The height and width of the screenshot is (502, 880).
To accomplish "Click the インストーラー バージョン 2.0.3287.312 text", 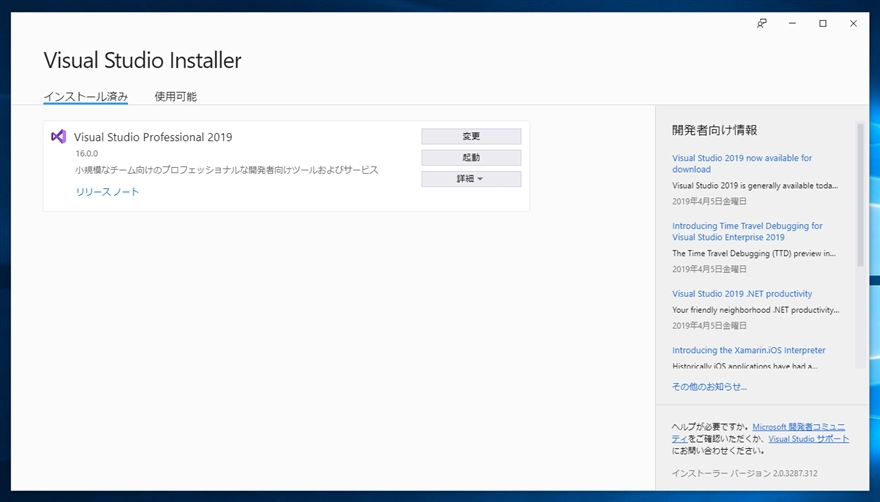I will click(744, 473).
